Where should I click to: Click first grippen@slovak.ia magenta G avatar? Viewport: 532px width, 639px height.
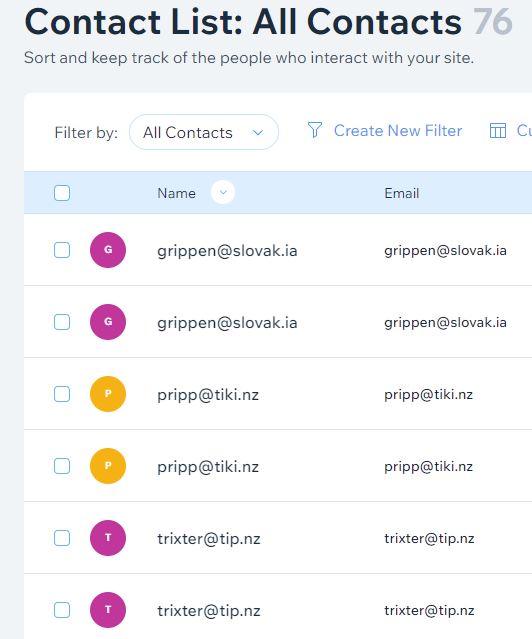point(108,250)
